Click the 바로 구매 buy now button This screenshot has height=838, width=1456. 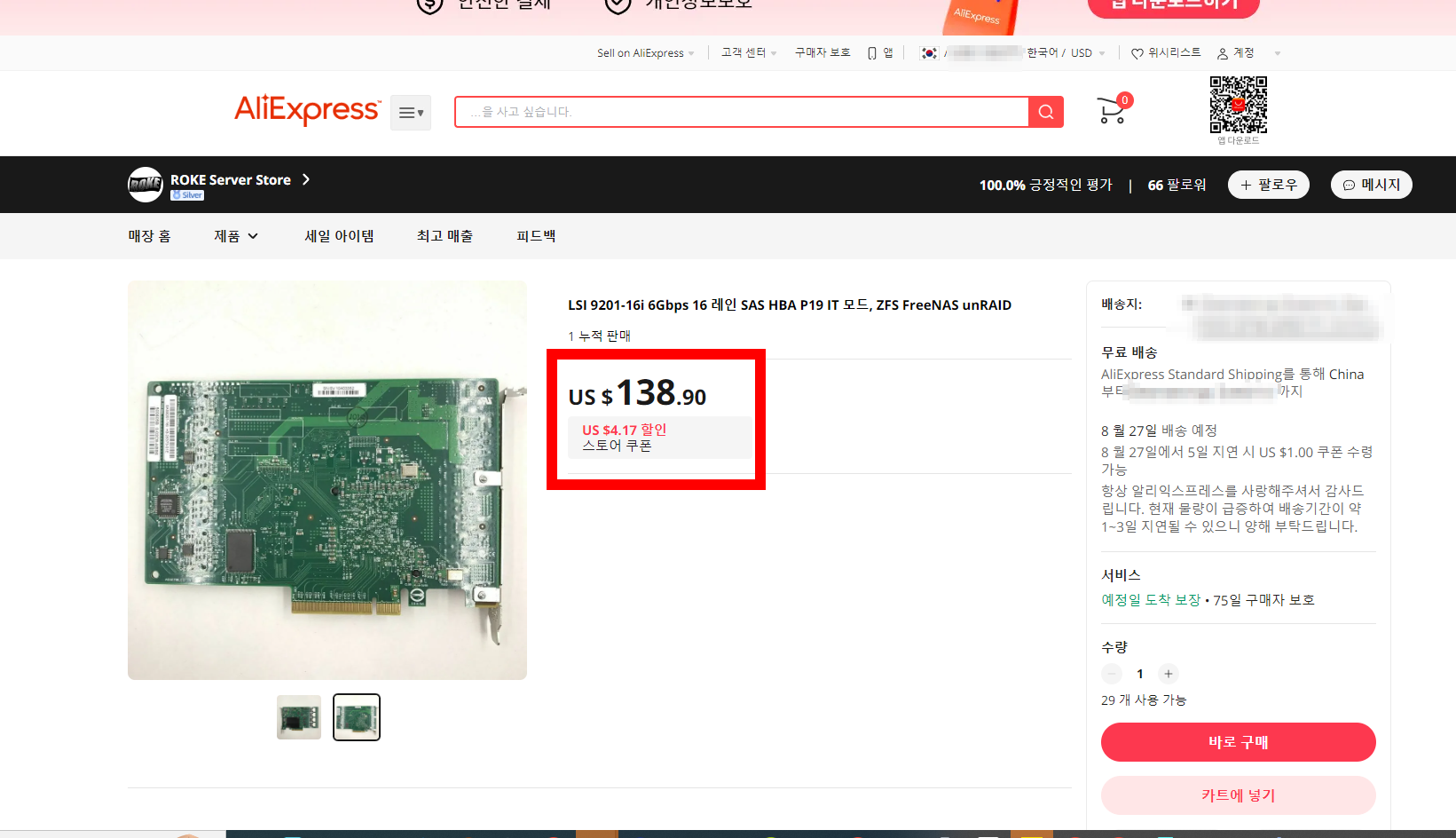[1238, 741]
